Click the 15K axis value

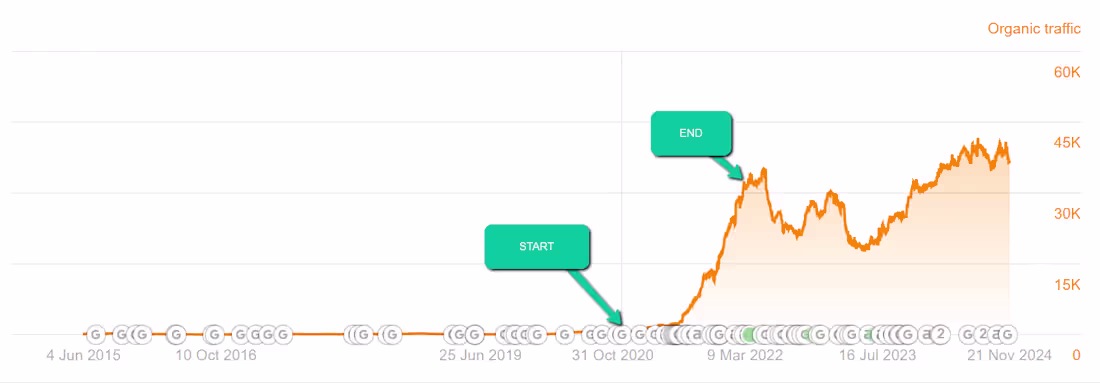tap(1067, 285)
